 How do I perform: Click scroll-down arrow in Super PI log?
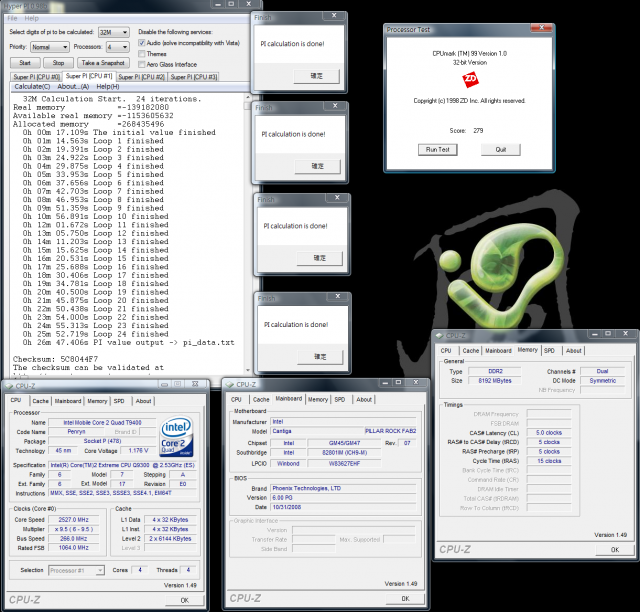[x=247, y=370]
